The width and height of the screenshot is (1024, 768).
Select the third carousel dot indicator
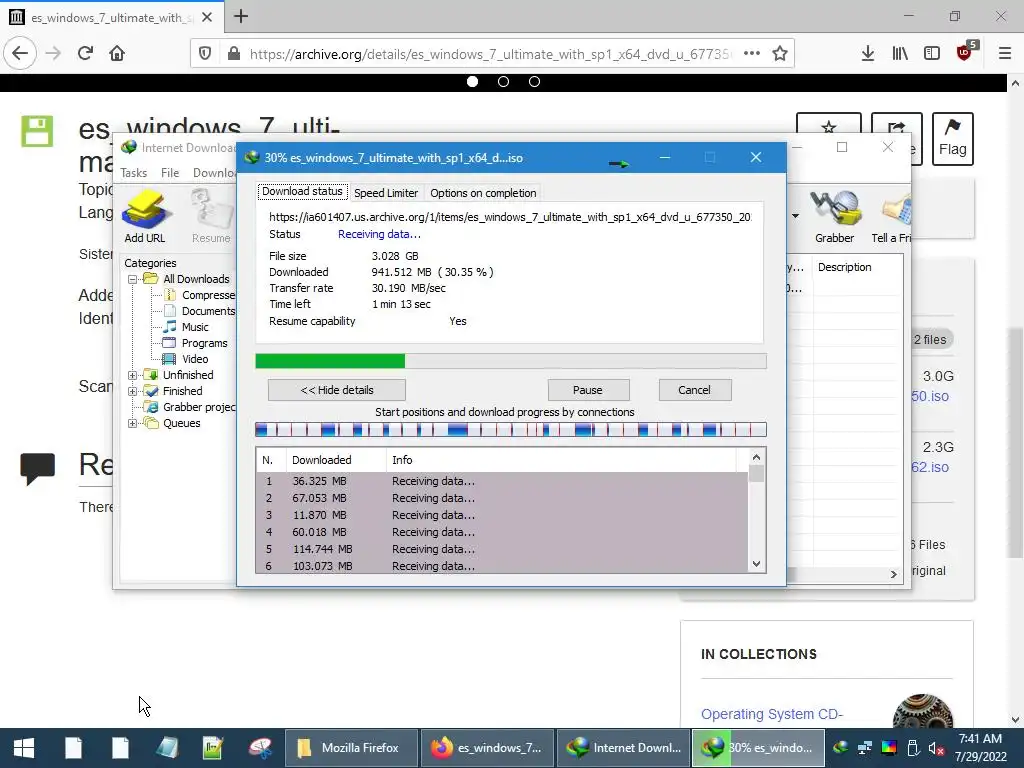pyautogui.click(x=534, y=82)
